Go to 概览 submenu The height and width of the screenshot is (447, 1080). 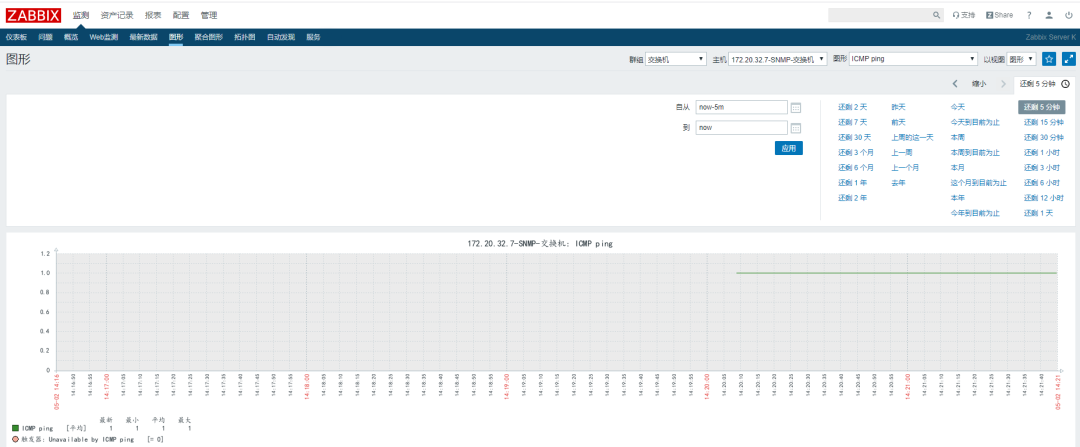pos(71,37)
